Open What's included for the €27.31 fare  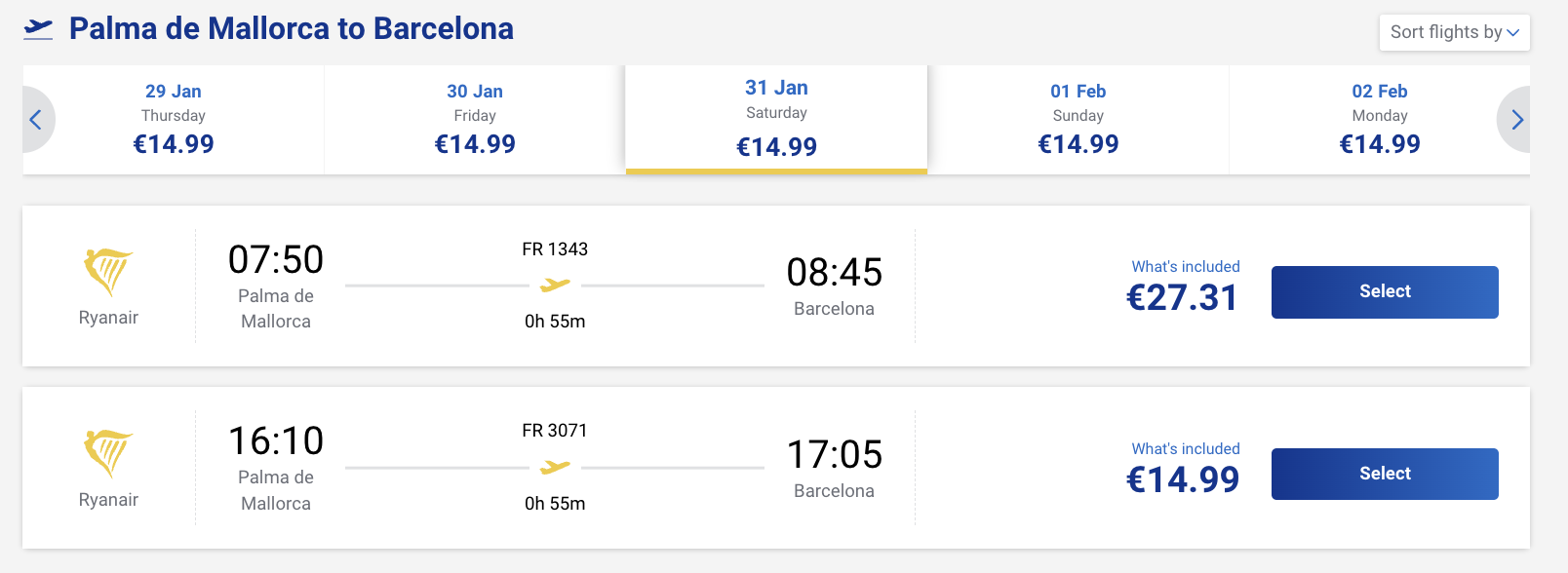tap(1186, 266)
